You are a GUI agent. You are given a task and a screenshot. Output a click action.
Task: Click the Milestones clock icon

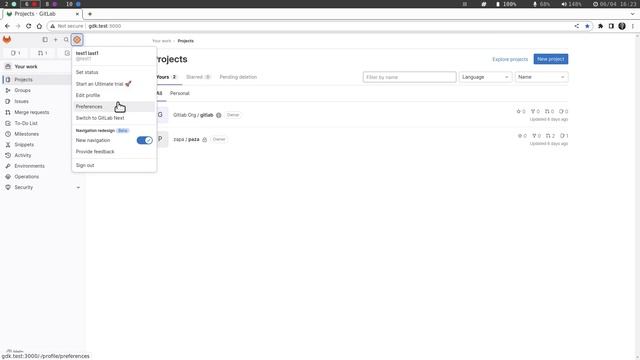click(8, 134)
